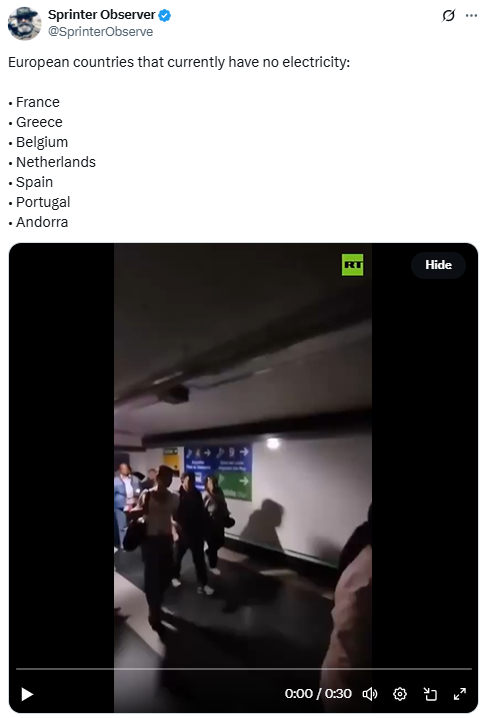Open the @SprinterObserve handle link
The image size is (483, 718).
click(101, 32)
